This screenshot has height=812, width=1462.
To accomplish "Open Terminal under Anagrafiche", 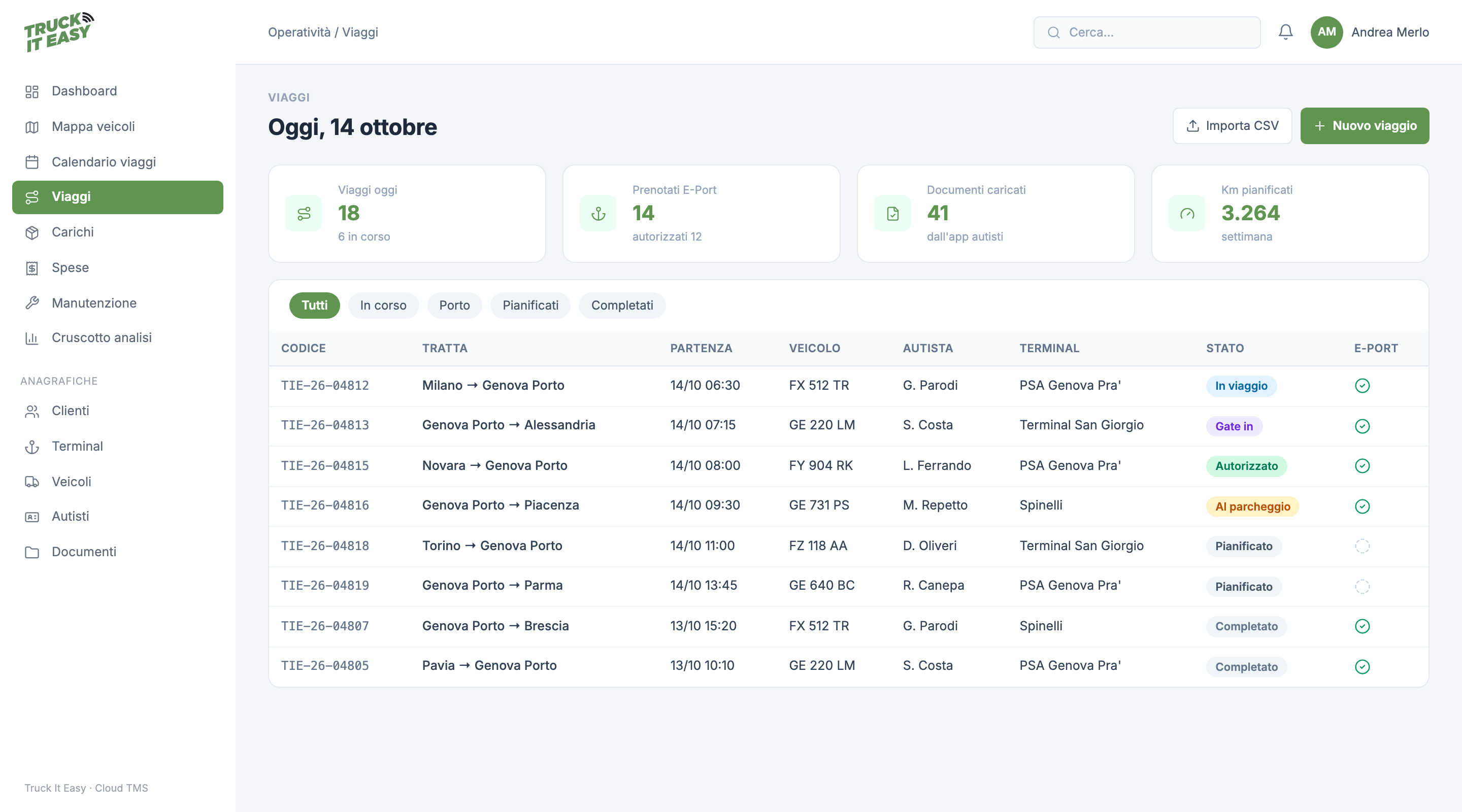I will tap(117, 447).
